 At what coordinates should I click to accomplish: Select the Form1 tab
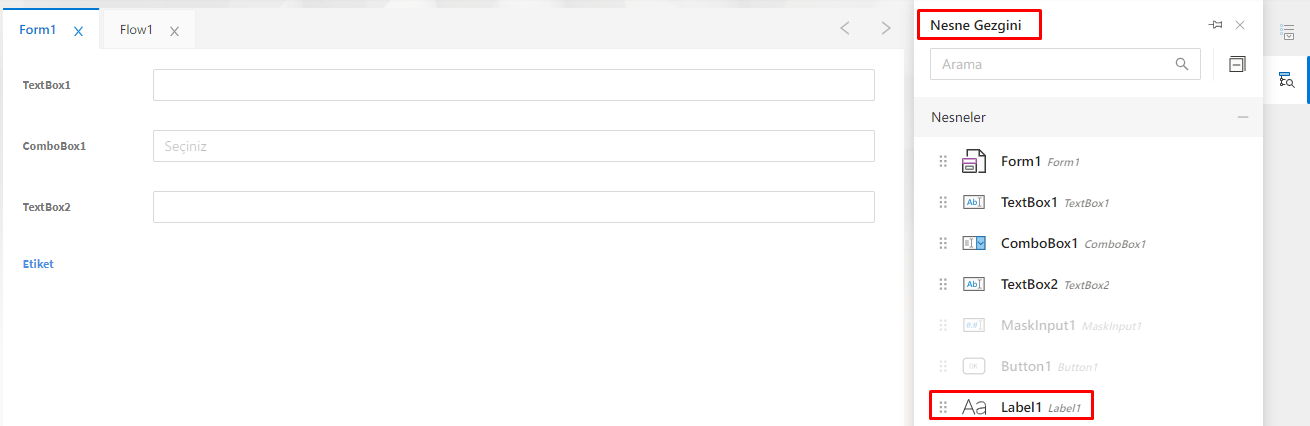[x=38, y=30]
